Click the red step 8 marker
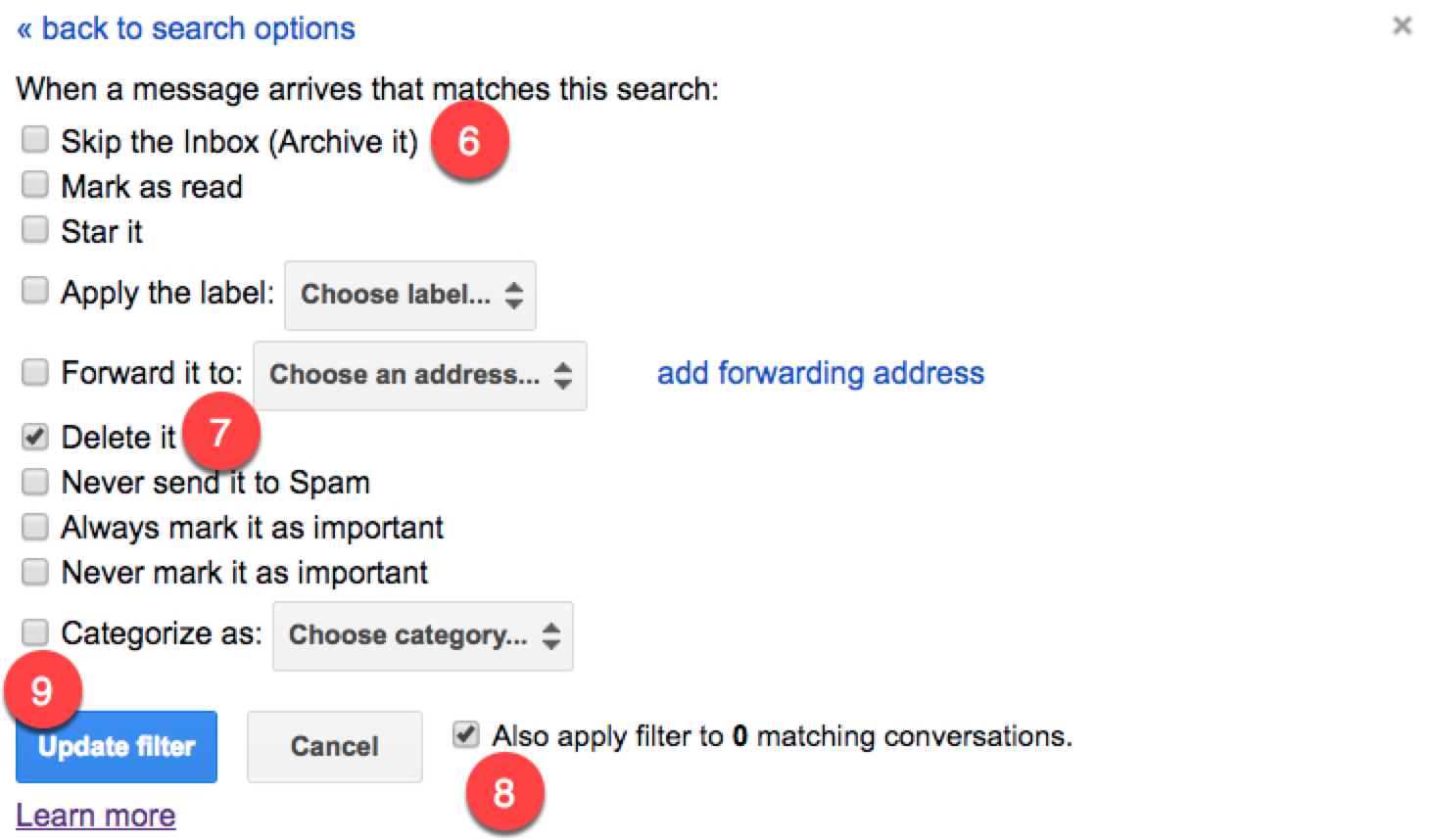Viewport: 1430px width, 840px height. [x=503, y=792]
